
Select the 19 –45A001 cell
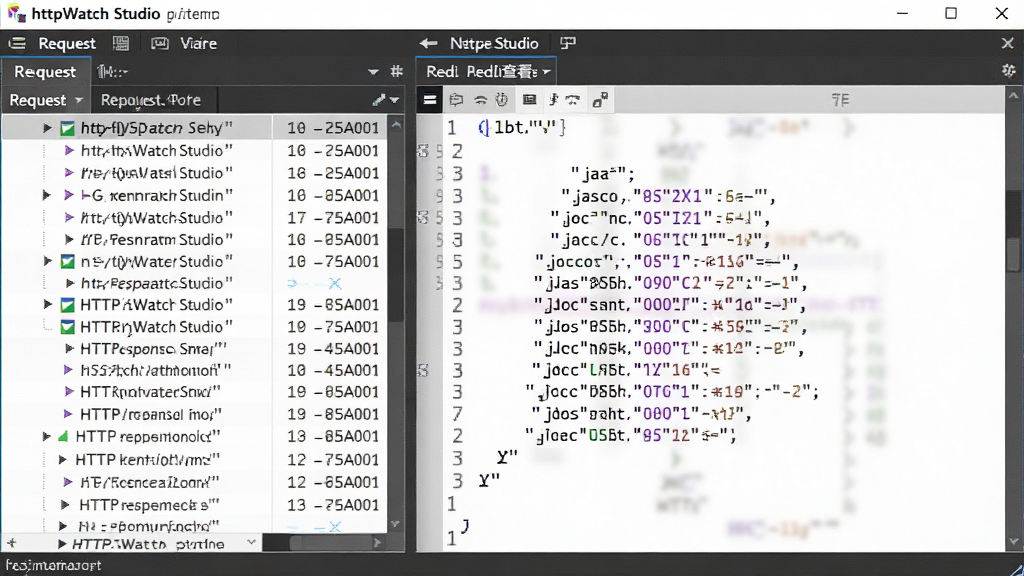coord(333,349)
